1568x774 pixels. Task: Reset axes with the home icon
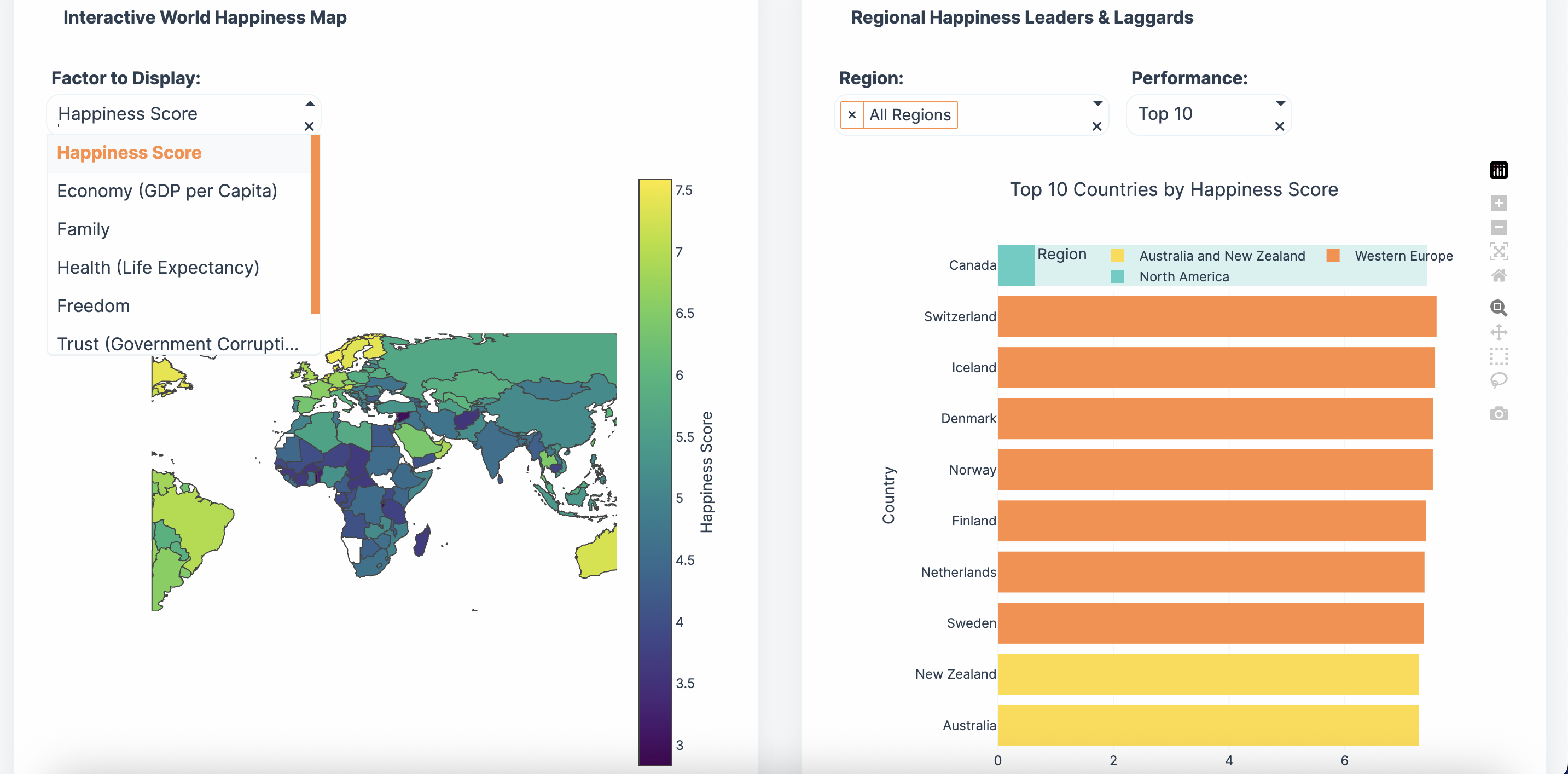(x=1499, y=275)
